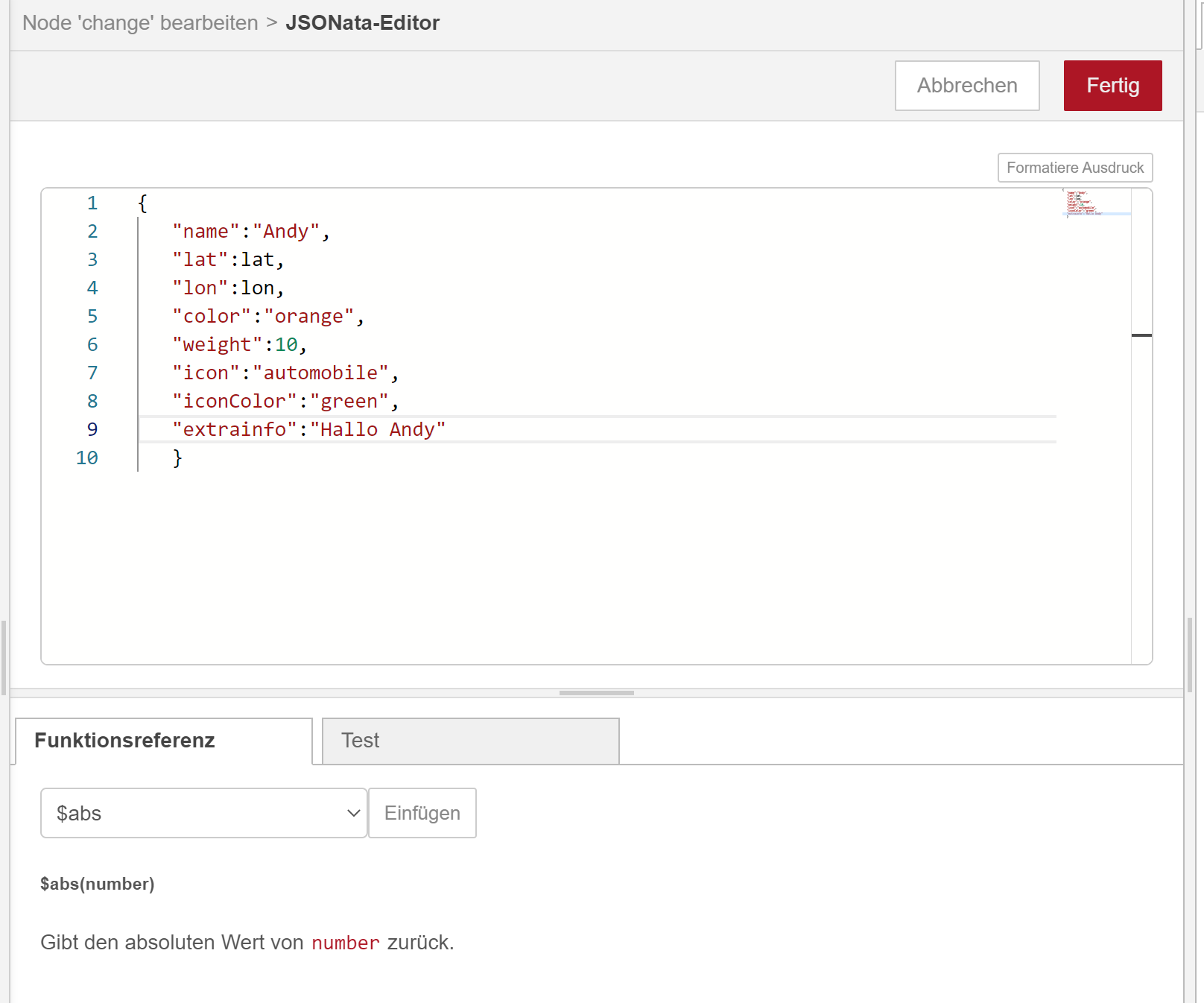Place cursor on "iconColor":"green" line
Viewport: 1204px width, 1003px height.
285,401
